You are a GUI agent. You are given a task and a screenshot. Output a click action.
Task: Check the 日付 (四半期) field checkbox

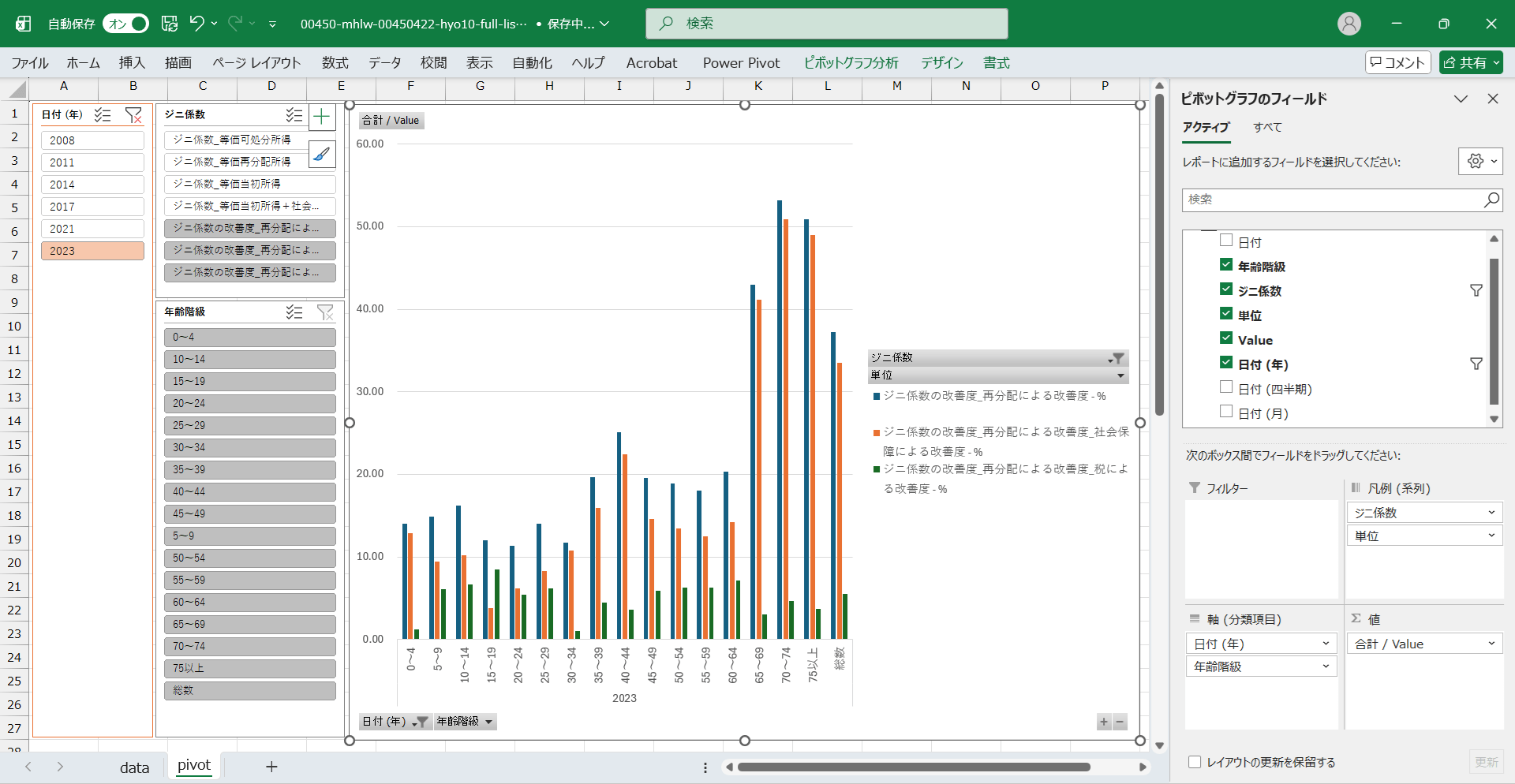(1226, 387)
